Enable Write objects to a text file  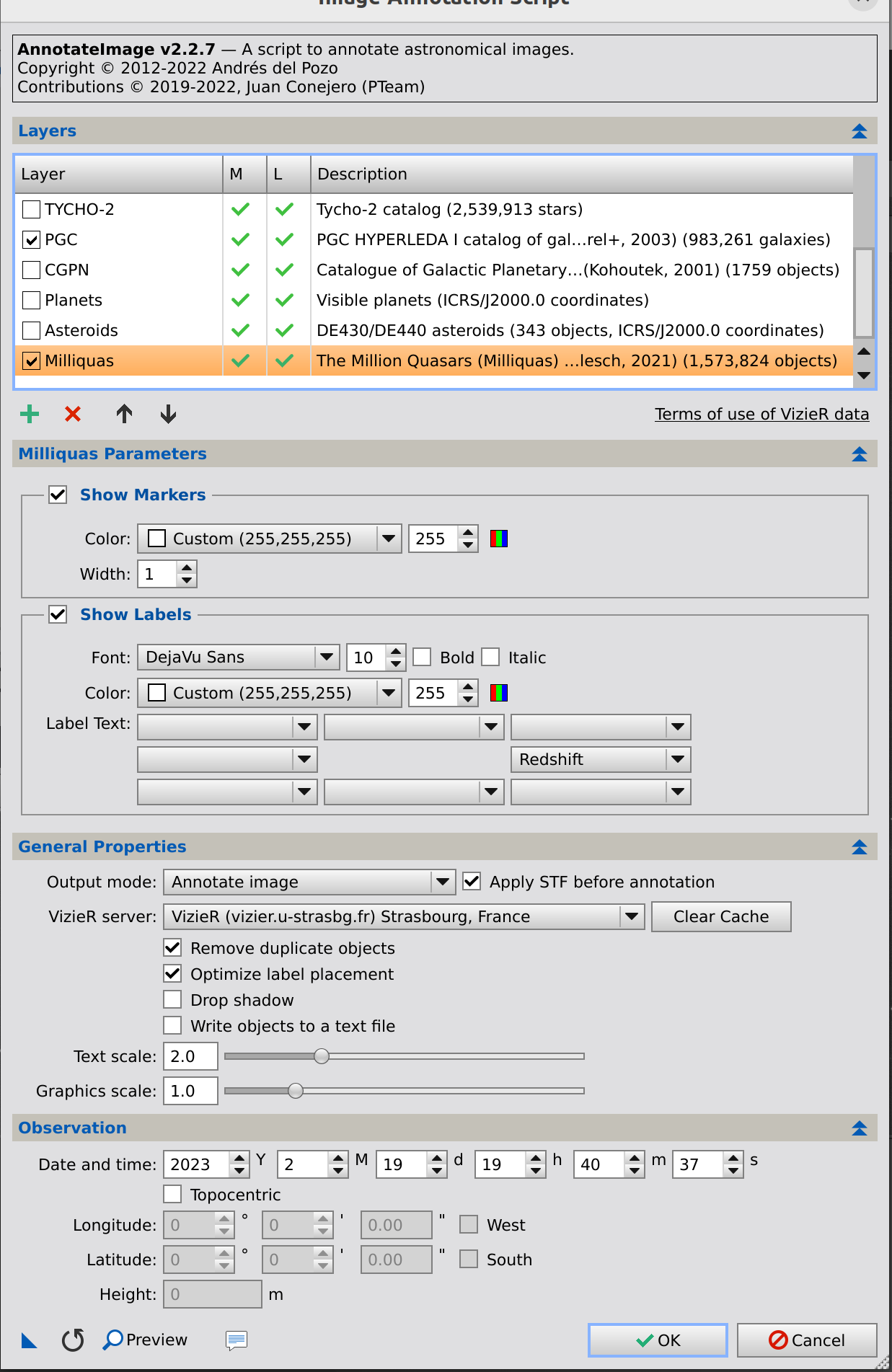pos(172,1025)
